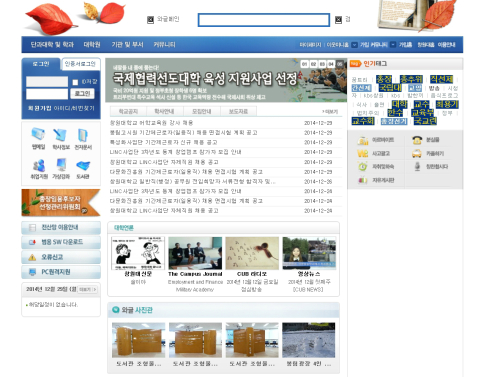500x377 pixels.
Task: Open 대학원 in main navigation bar
Action: point(92,45)
